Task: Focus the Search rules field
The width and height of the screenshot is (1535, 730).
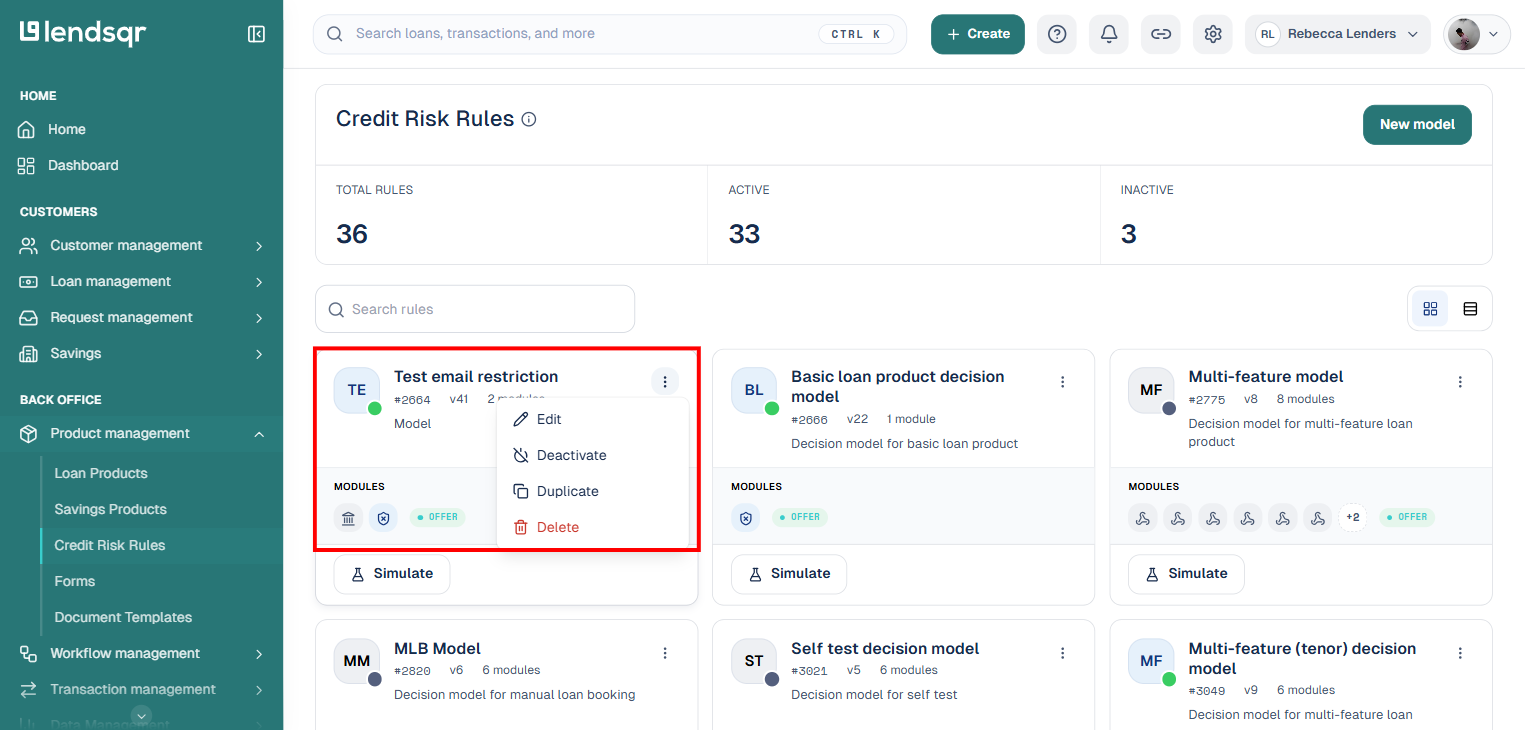Action: [x=475, y=309]
